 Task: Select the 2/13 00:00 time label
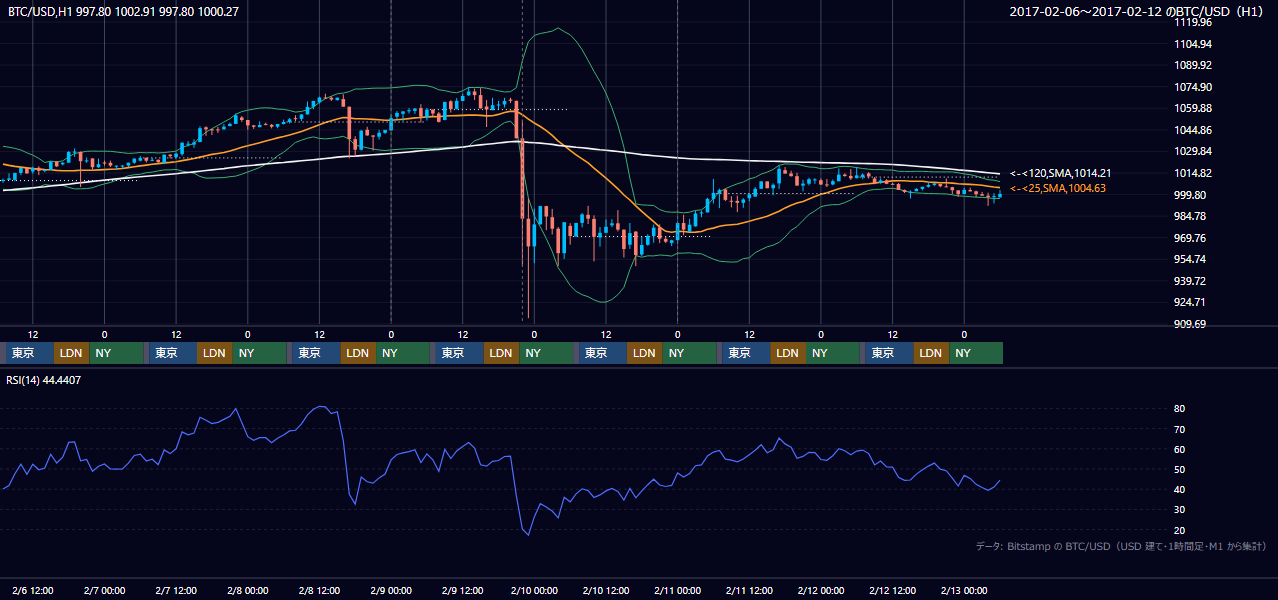pos(964,590)
